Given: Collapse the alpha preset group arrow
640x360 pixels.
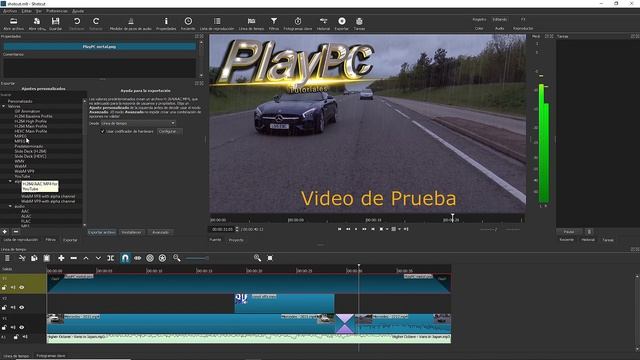Looking at the screenshot, I should [x=11, y=181].
